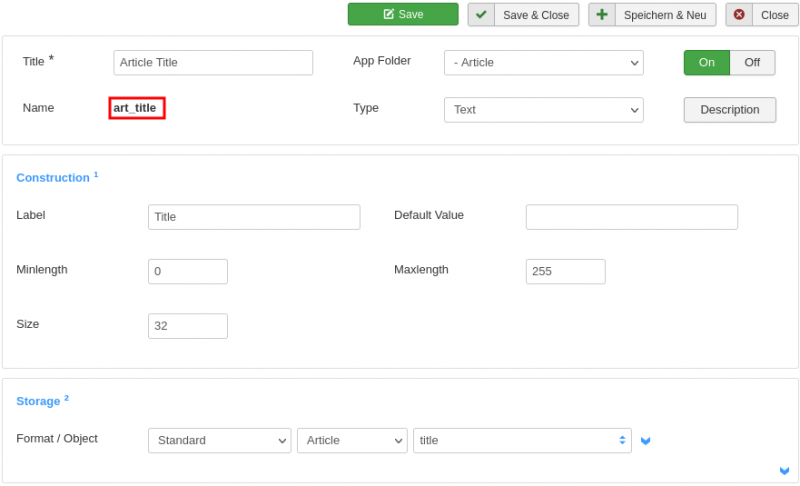Expand the blue chevron at the Storage panel bottom corner
Screen dimensions: 800x486
[x=784, y=471]
